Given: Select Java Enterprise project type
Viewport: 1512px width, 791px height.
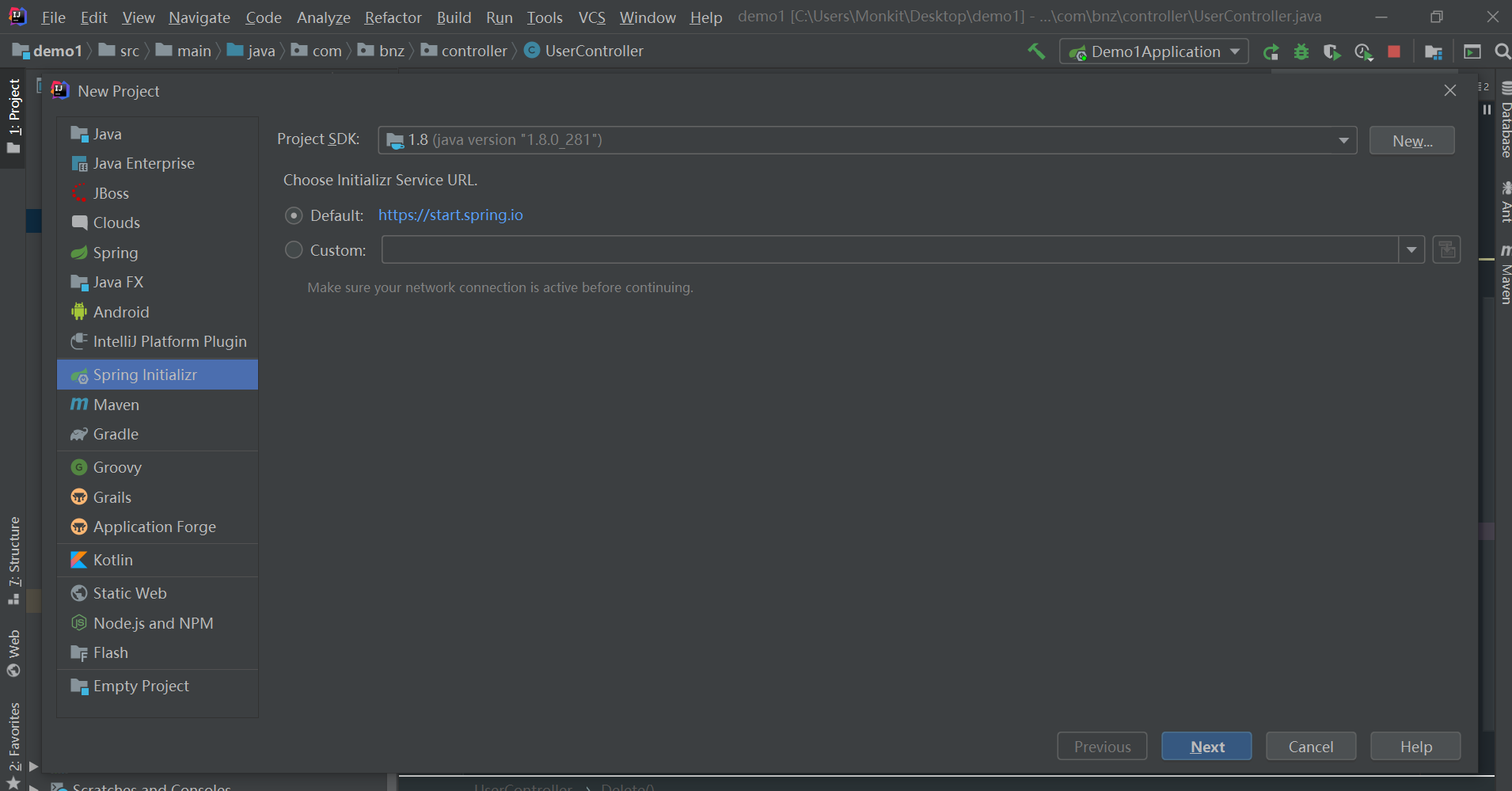Looking at the screenshot, I should click(158, 163).
